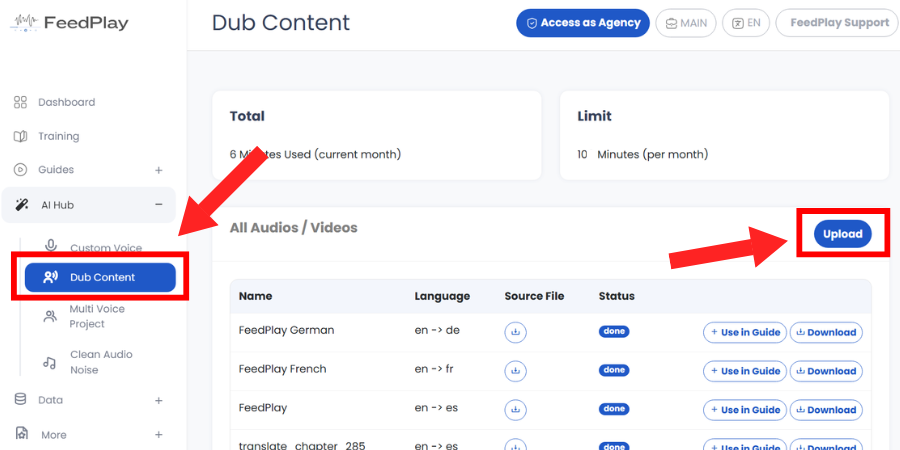Go to Dashboard in sidebar

(67, 102)
